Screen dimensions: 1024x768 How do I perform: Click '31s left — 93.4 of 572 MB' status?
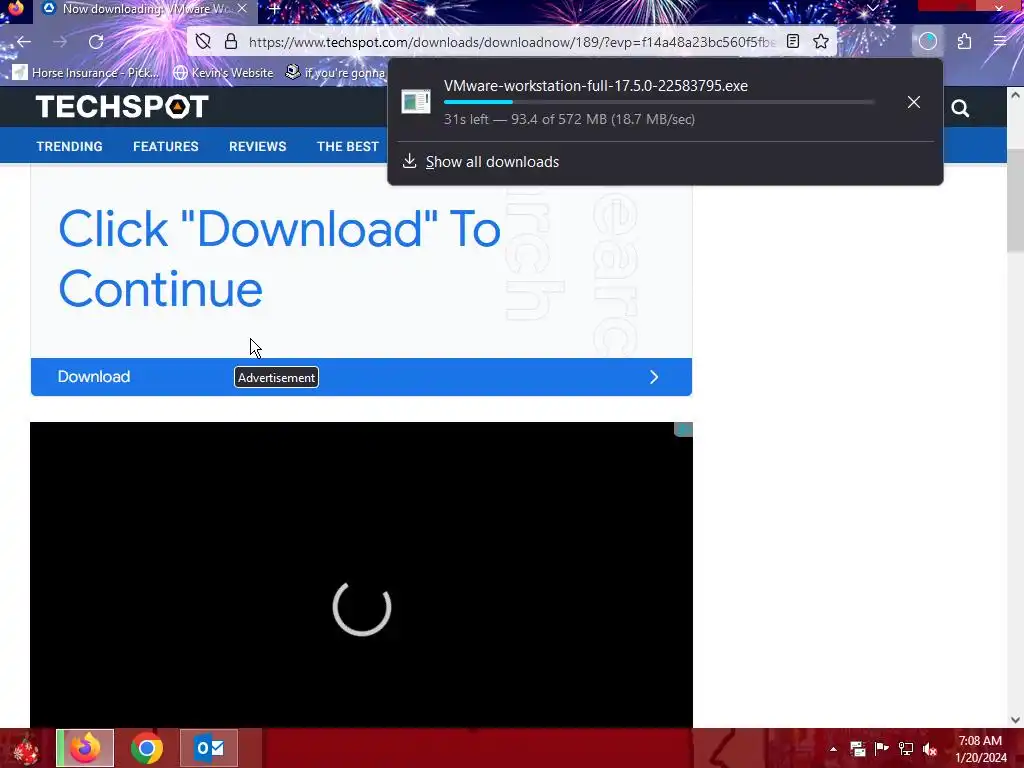click(x=569, y=120)
